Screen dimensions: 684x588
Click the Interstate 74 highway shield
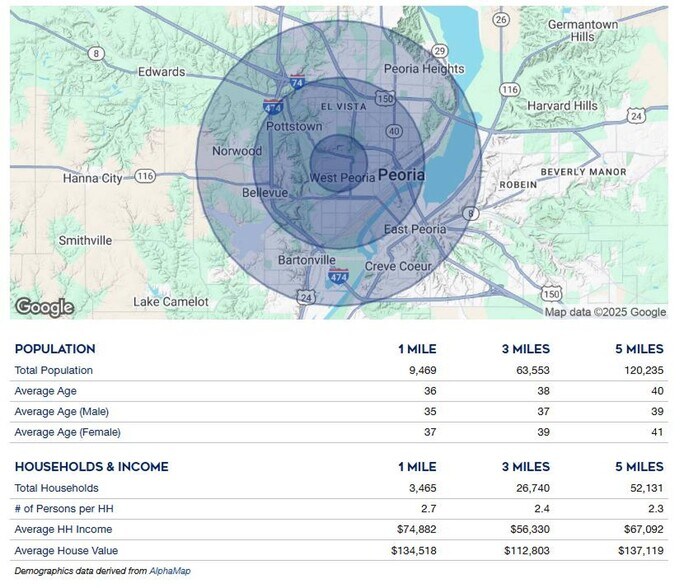(x=297, y=78)
